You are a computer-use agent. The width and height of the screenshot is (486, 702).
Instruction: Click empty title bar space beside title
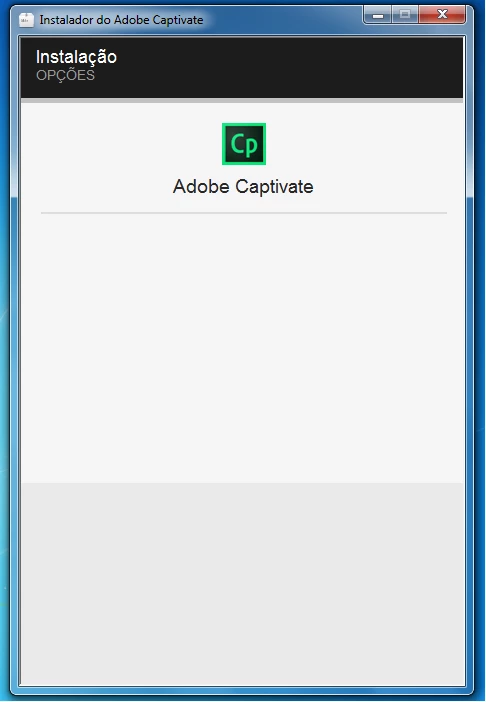click(284, 20)
